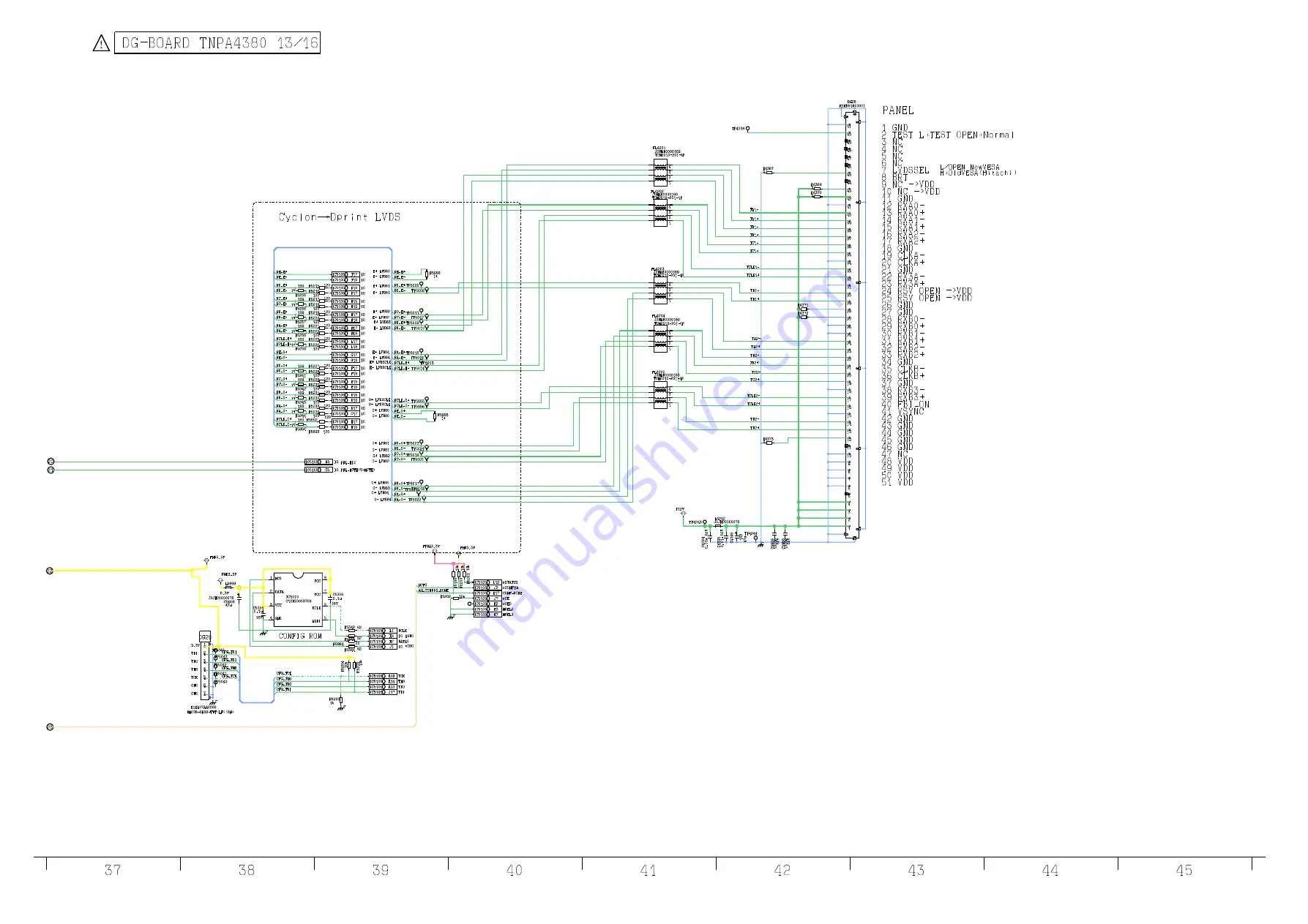Select column marker 44 in bottom ruler

coord(1050,871)
